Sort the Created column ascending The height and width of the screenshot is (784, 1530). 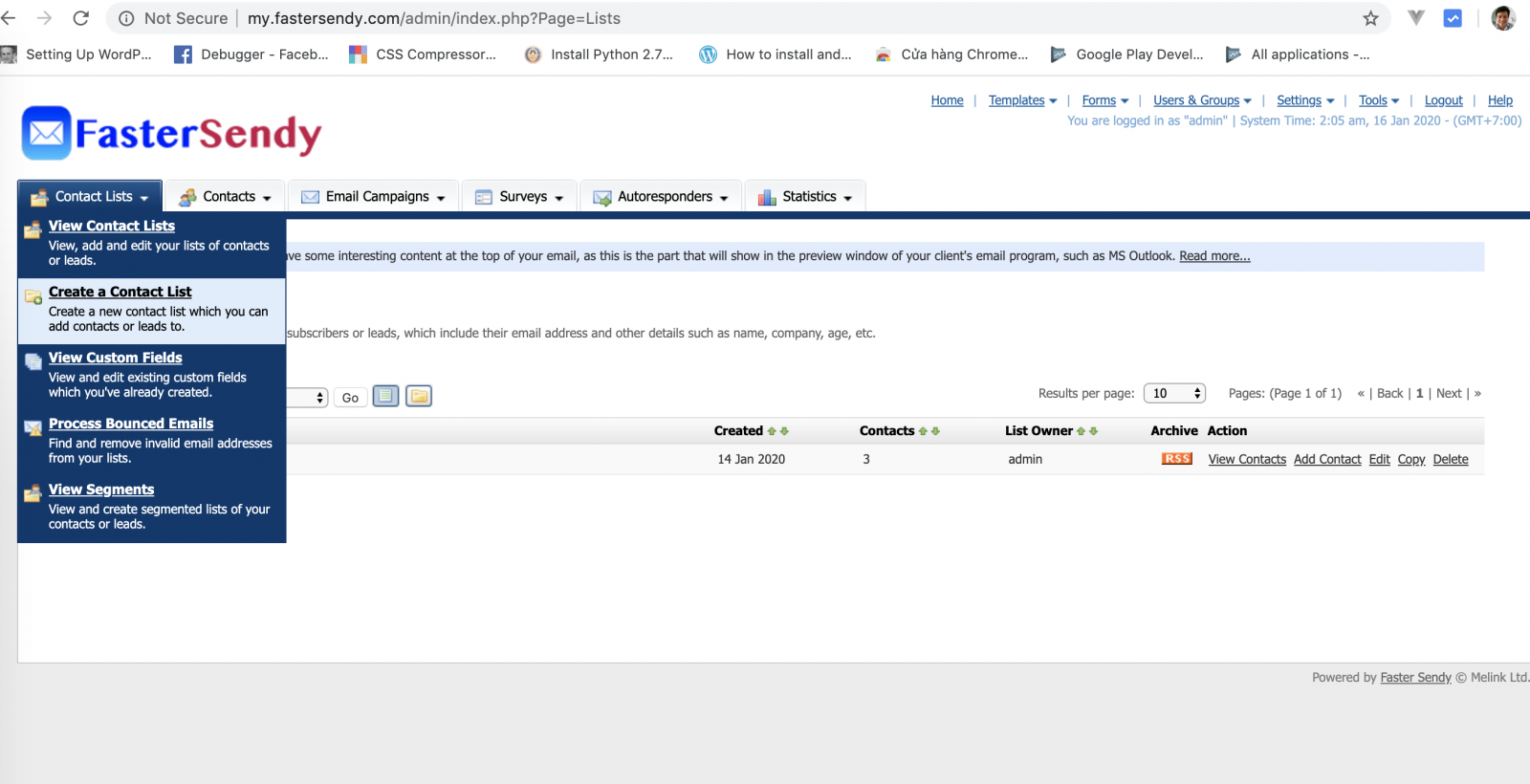tap(772, 431)
